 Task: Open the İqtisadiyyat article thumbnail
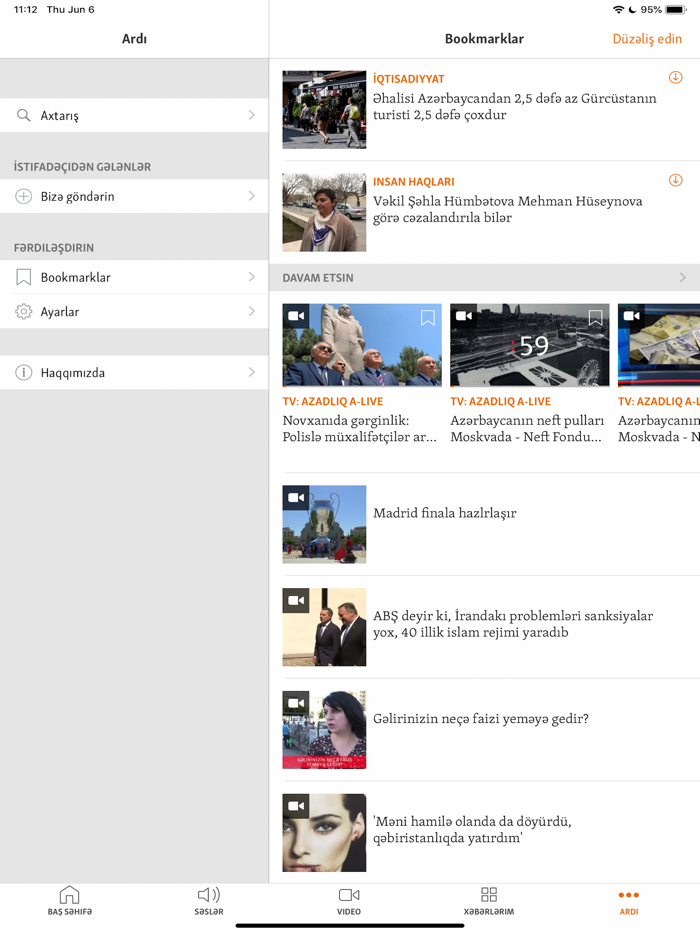coord(324,110)
